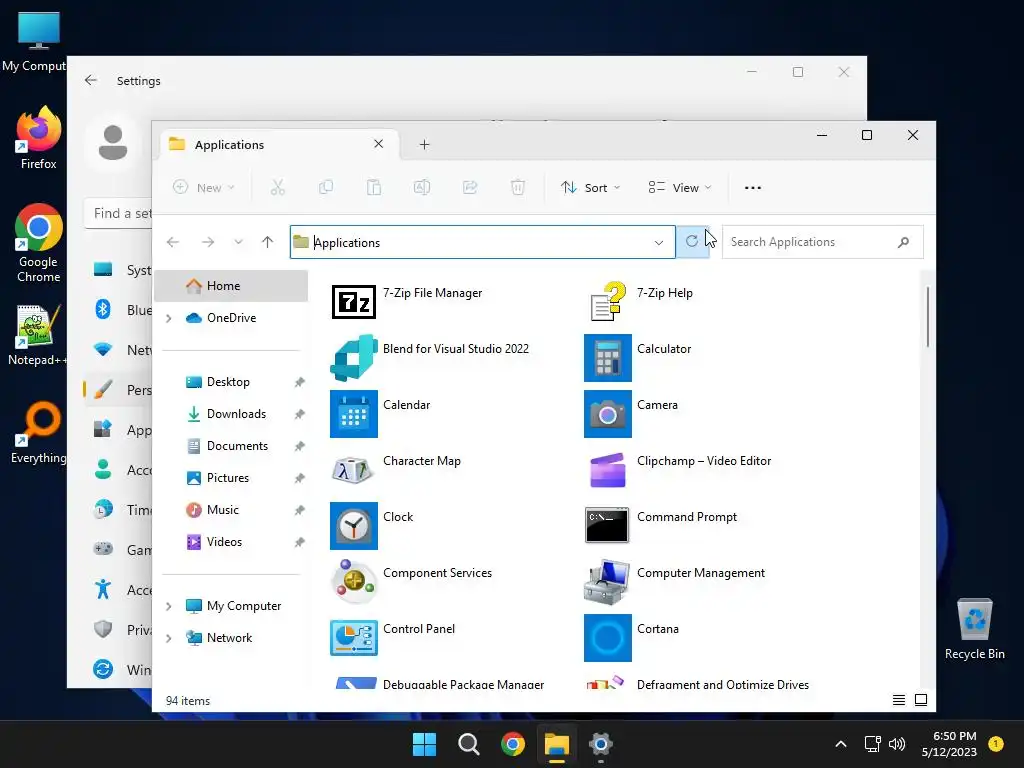Open Firefox desktop shortcut
This screenshot has width=1024, height=768.
click(39, 137)
